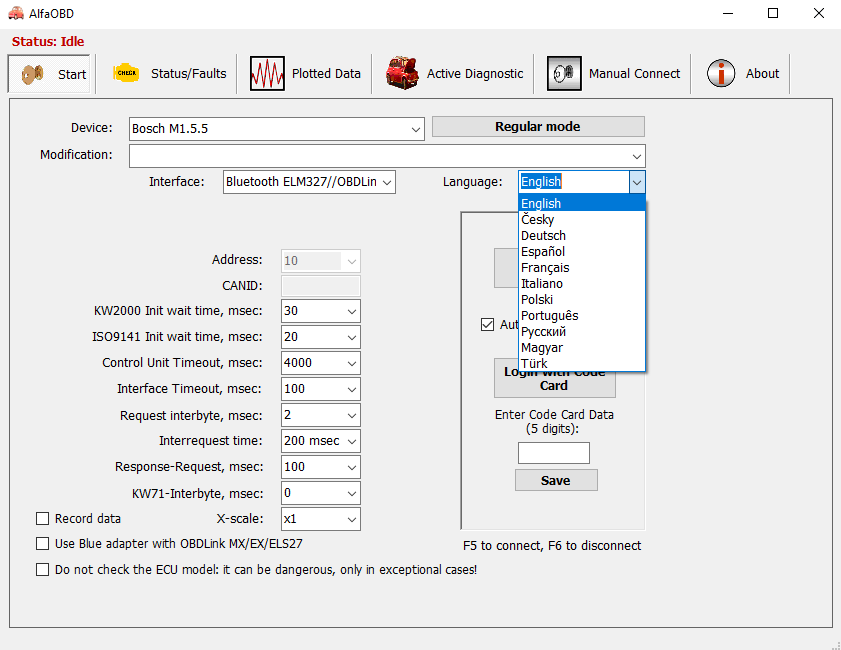Select Português language option
841x650 pixels.
tap(582, 315)
